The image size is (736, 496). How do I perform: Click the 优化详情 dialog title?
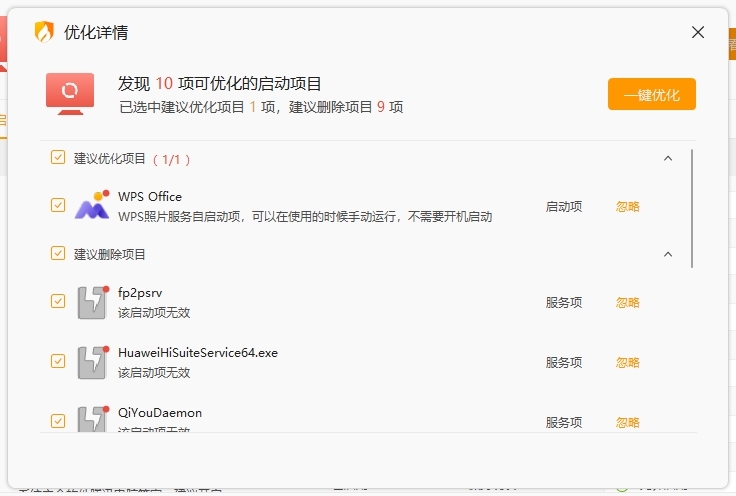tap(96, 32)
